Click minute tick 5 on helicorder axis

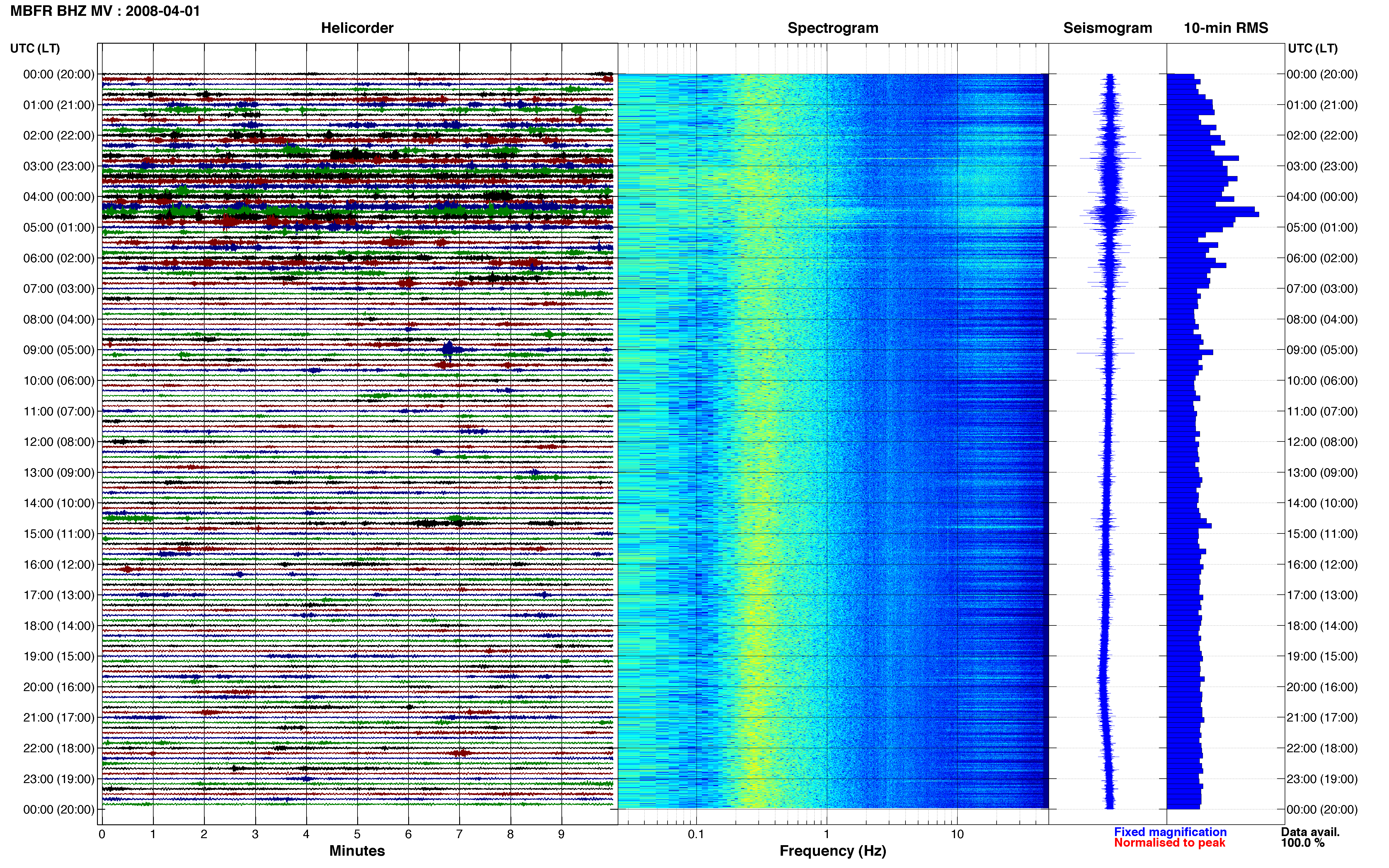pyautogui.click(x=357, y=834)
